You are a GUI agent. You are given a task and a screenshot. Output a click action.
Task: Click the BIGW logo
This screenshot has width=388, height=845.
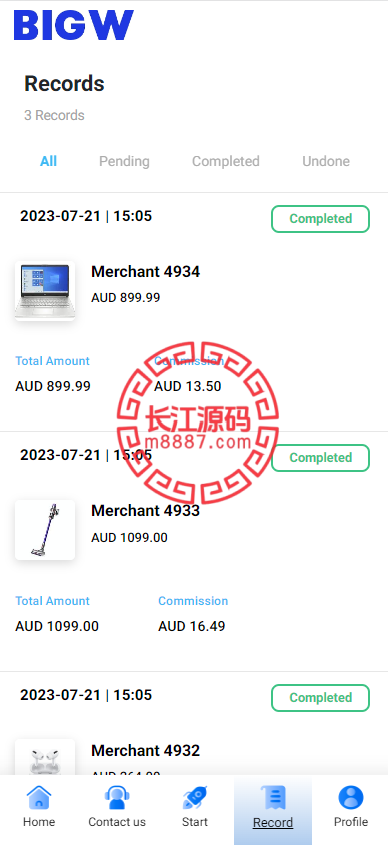coord(73,25)
